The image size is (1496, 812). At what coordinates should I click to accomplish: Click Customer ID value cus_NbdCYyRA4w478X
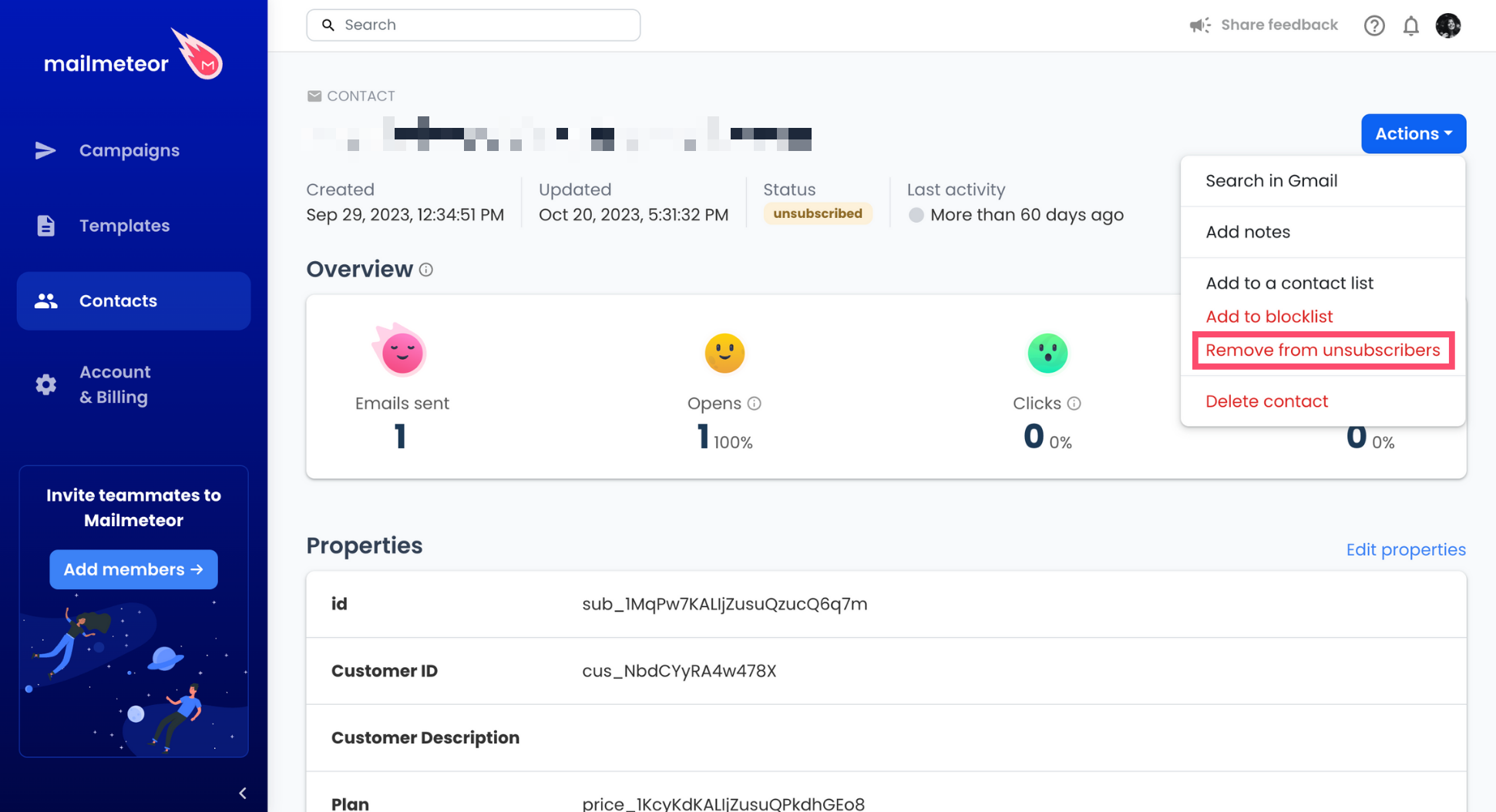pyautogui.click(x=679, y=671)
